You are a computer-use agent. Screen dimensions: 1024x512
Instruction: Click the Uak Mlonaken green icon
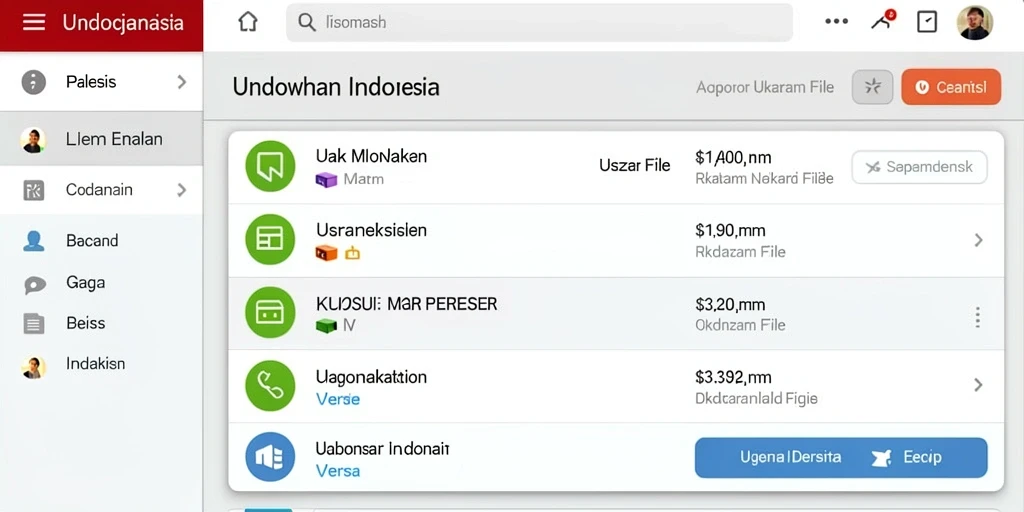click(x=270, y=167)
